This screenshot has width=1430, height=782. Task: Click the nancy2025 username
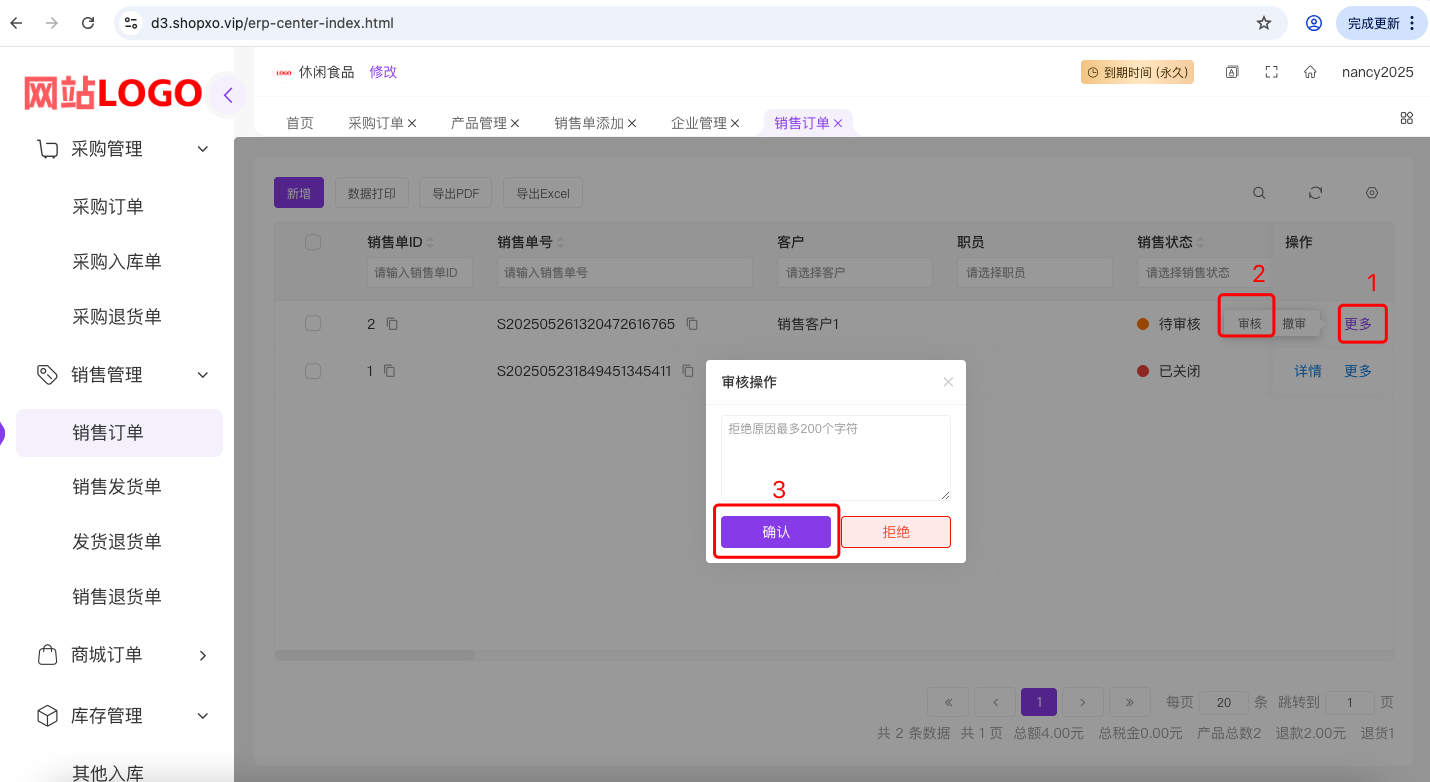pyautogui.click(x=1378, y=72)
